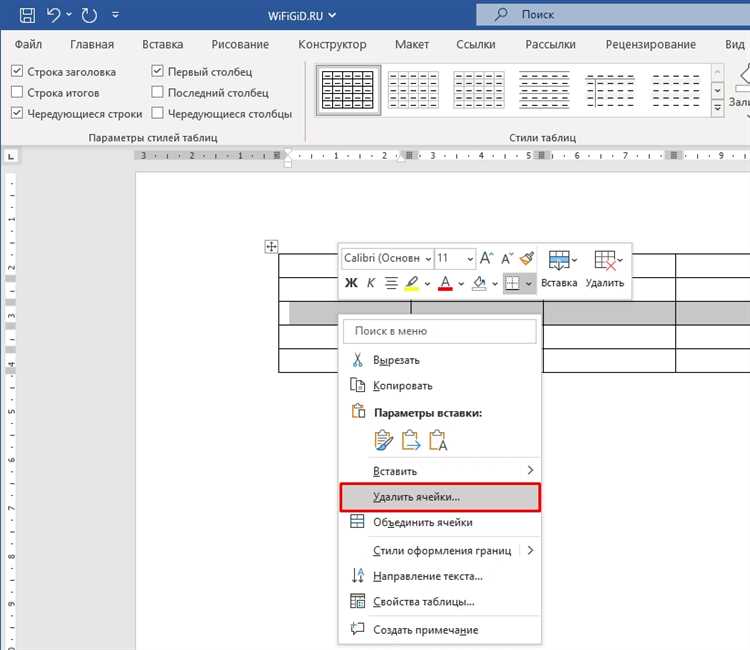Expand the full table styles gallery

point(717,108)
